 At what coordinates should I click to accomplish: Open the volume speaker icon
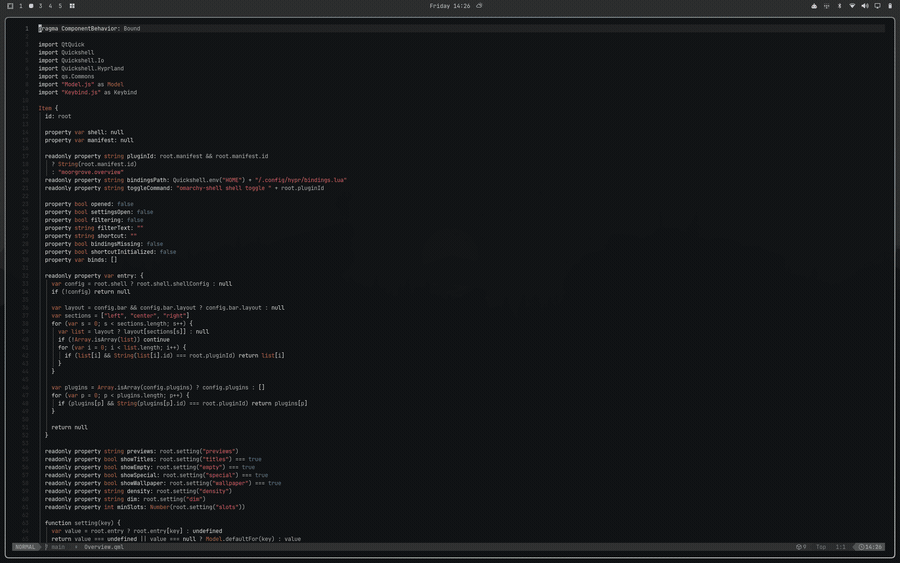click(864, 6)
